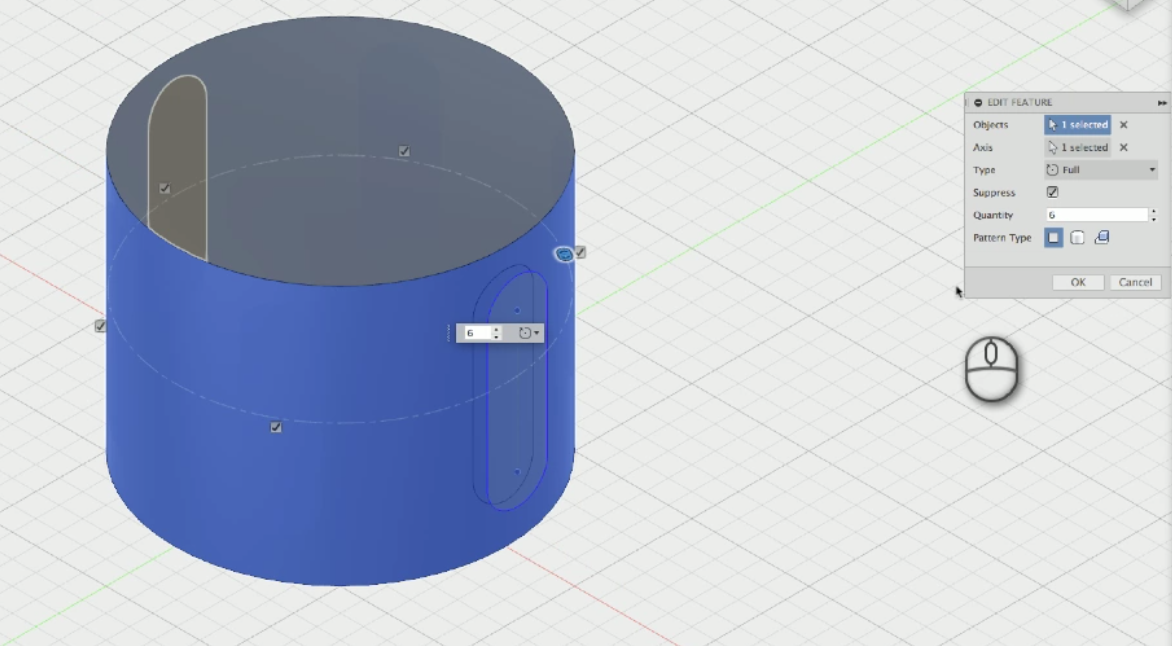Pick the third Pattern Type compute option icon

click(x=1102, y=237)
